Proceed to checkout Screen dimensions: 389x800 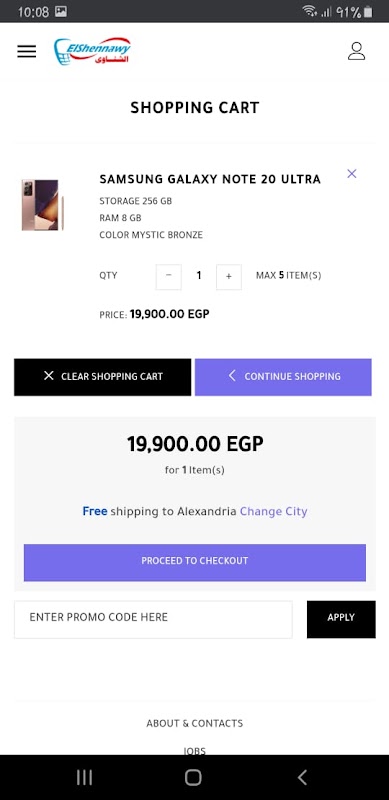194,562
